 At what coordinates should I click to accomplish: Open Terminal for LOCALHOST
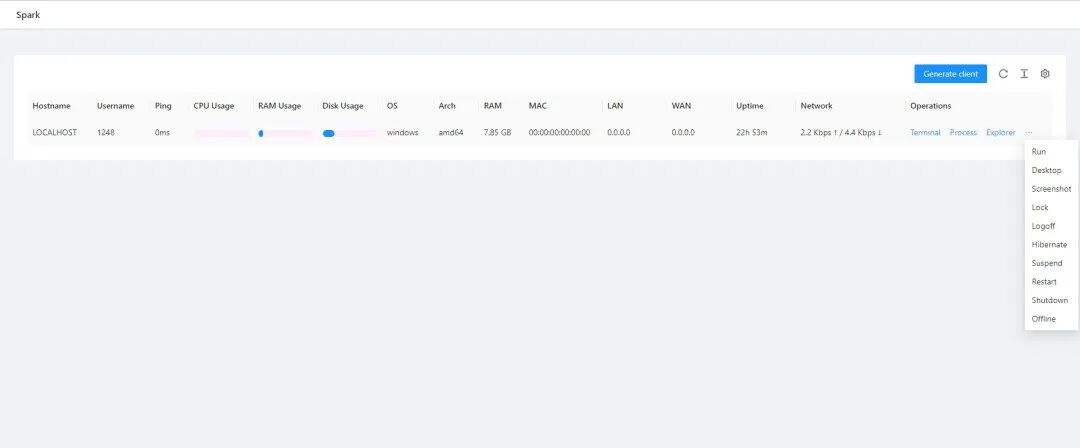pyautogui.click(x=925, y=132)
